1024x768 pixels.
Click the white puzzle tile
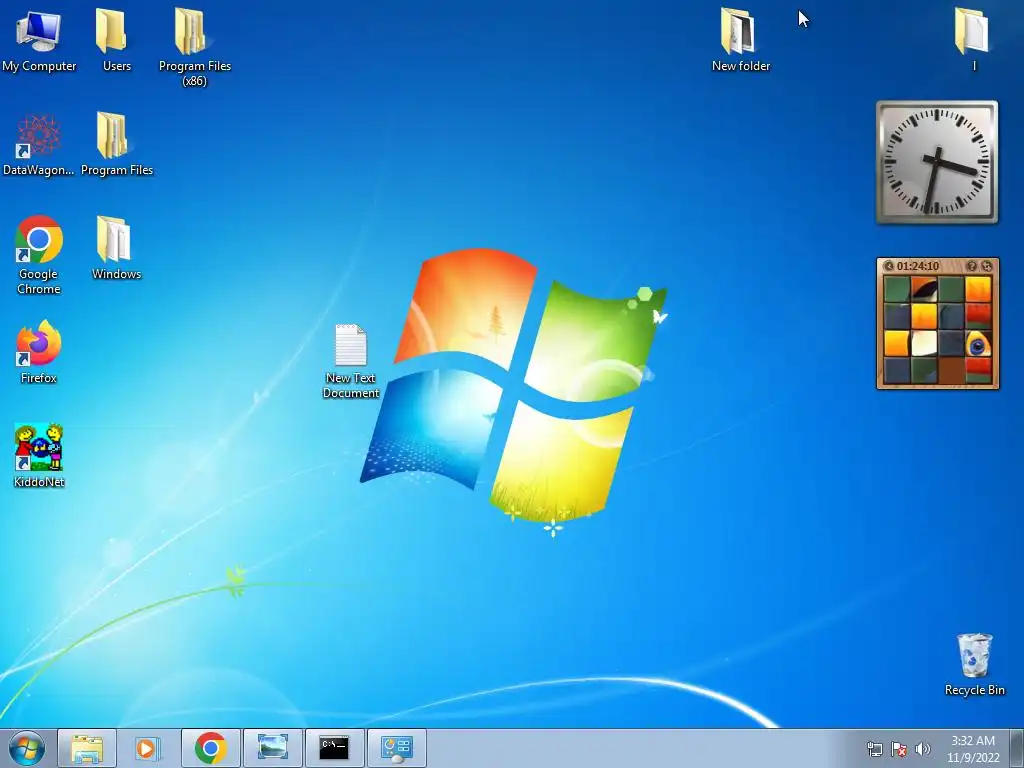[x=924, y=343]
